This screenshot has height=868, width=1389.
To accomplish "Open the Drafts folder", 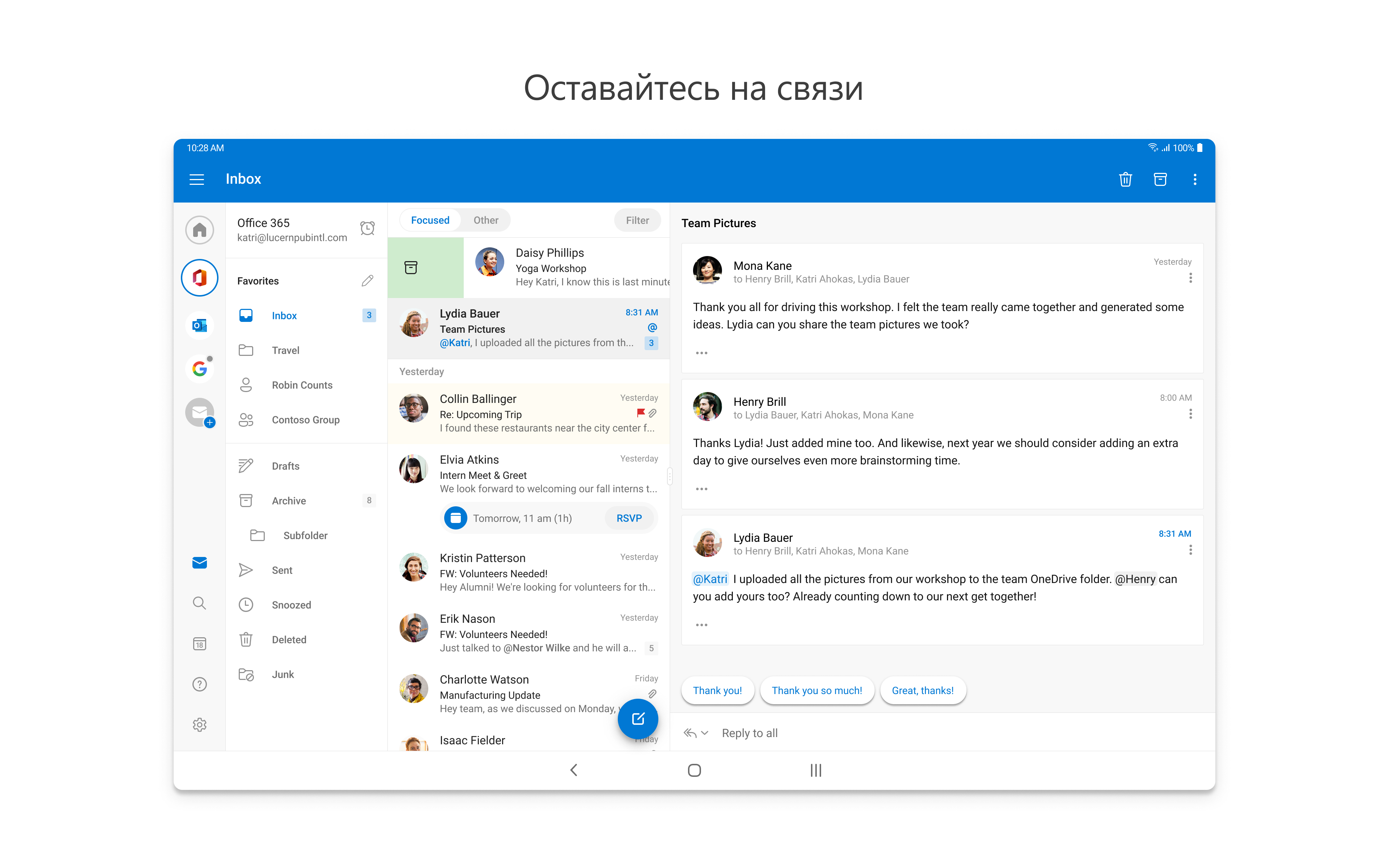I will coord(306,466).
